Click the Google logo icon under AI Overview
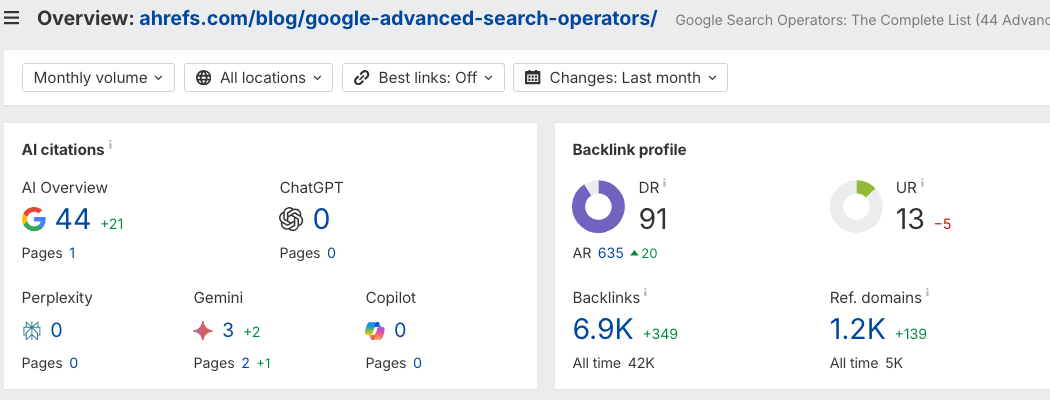This screenshot has width=1050, height=400. pyautogui.click(x=33, y=219)
